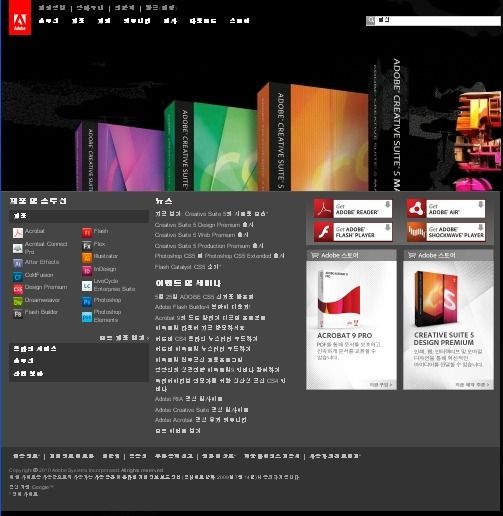This screenshot has height=516, width=503.
Task: Click inside the search text field
Action: click(438, 21)
